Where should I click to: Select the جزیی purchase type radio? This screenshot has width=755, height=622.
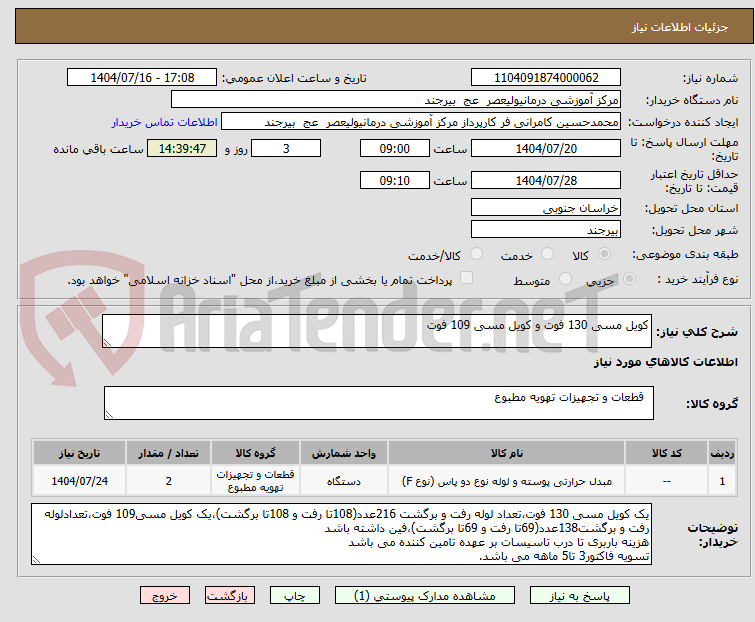(629, 279)
